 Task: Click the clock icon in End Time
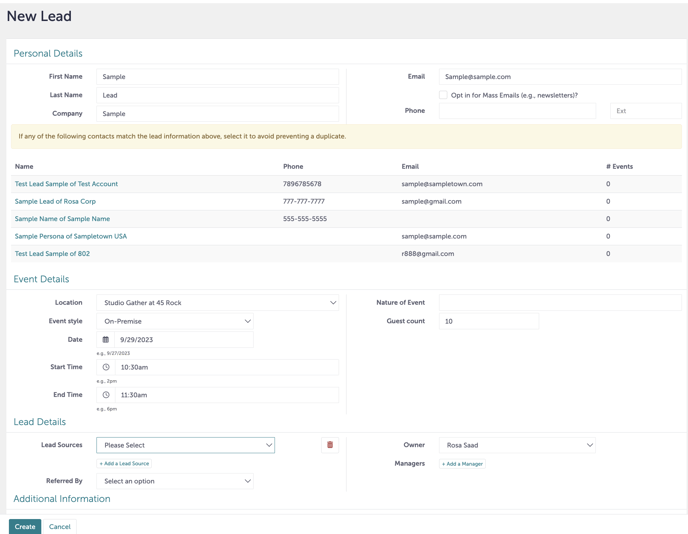coord(106,395)
